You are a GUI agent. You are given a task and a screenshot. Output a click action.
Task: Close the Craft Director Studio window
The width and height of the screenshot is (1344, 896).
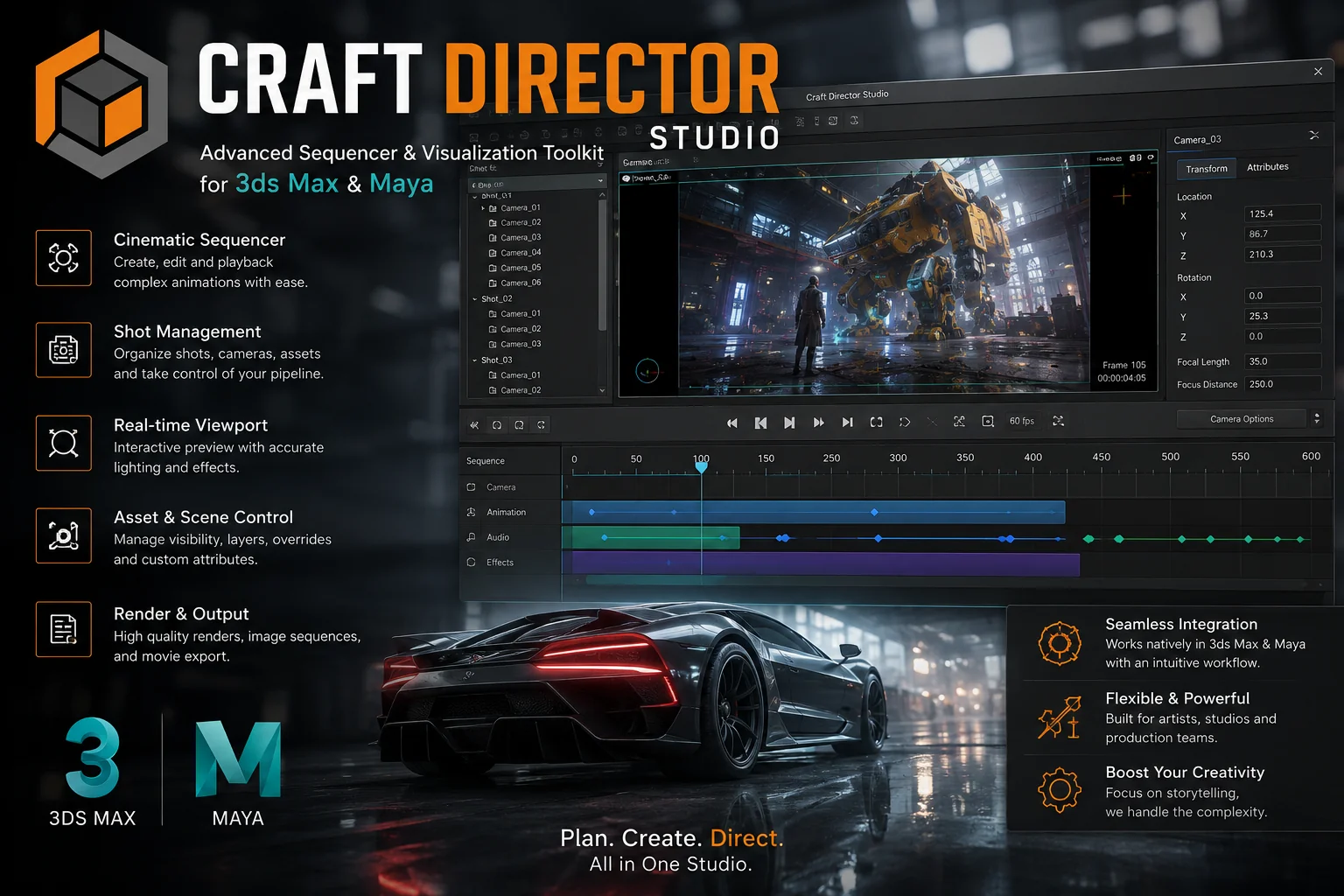1318,72
